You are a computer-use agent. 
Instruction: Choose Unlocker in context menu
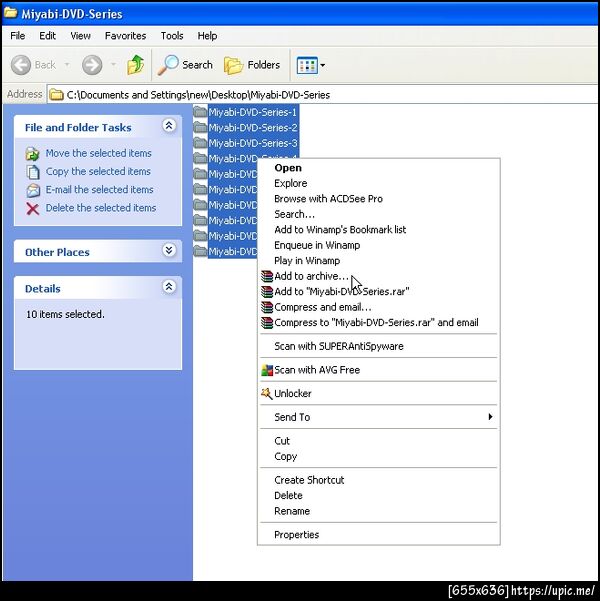pyautogui.click(x=378, y=393)
